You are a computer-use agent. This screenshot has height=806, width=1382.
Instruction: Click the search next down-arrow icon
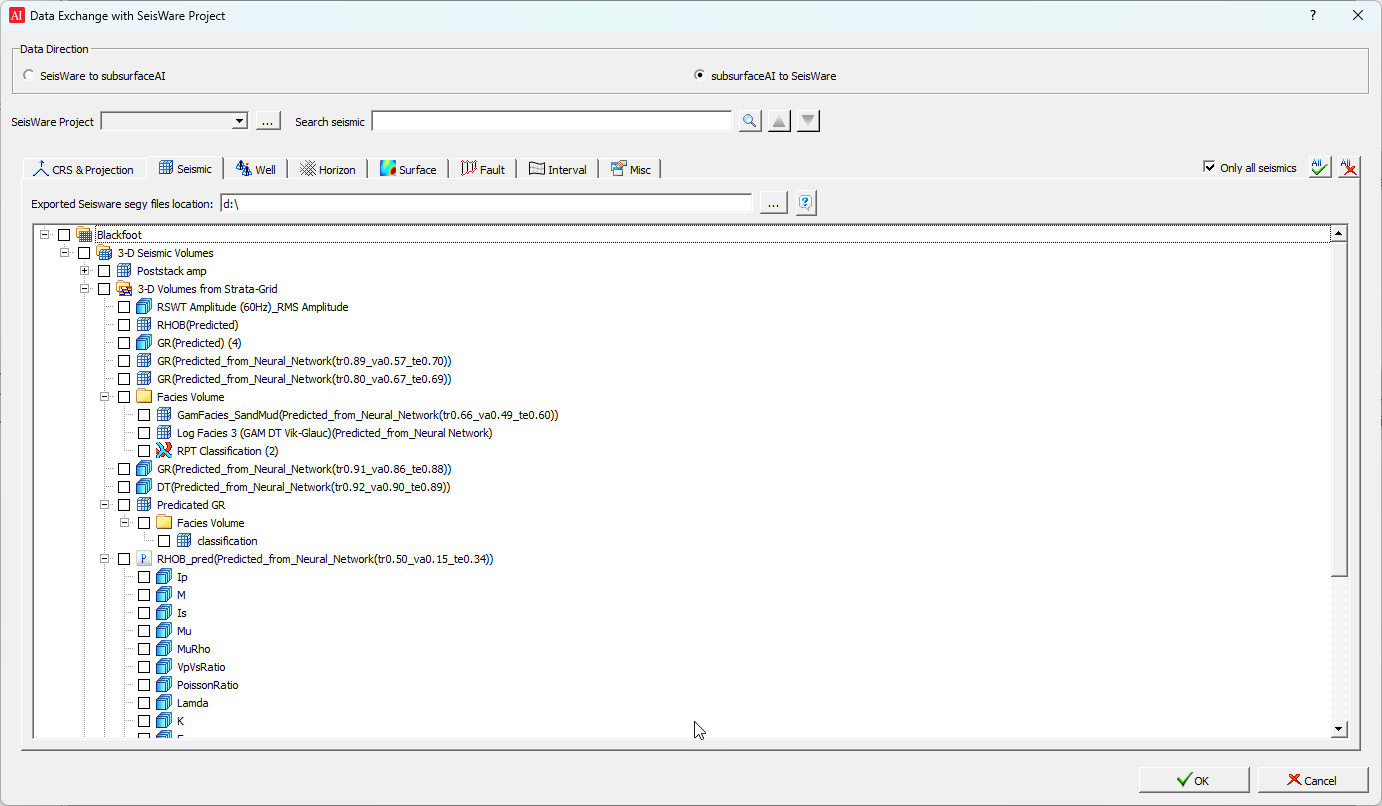coord(809,121)
